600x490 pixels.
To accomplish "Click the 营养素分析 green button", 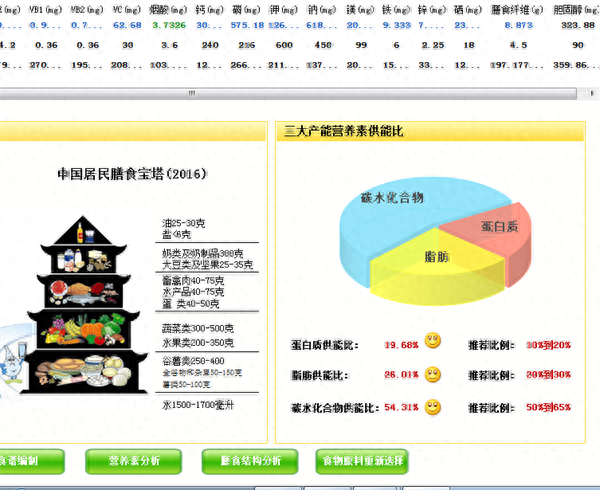I will 134,461.
